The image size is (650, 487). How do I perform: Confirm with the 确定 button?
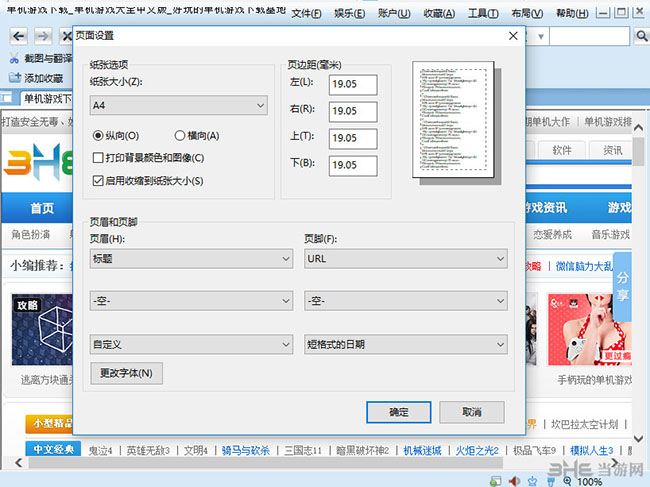(x=399, y=412)
